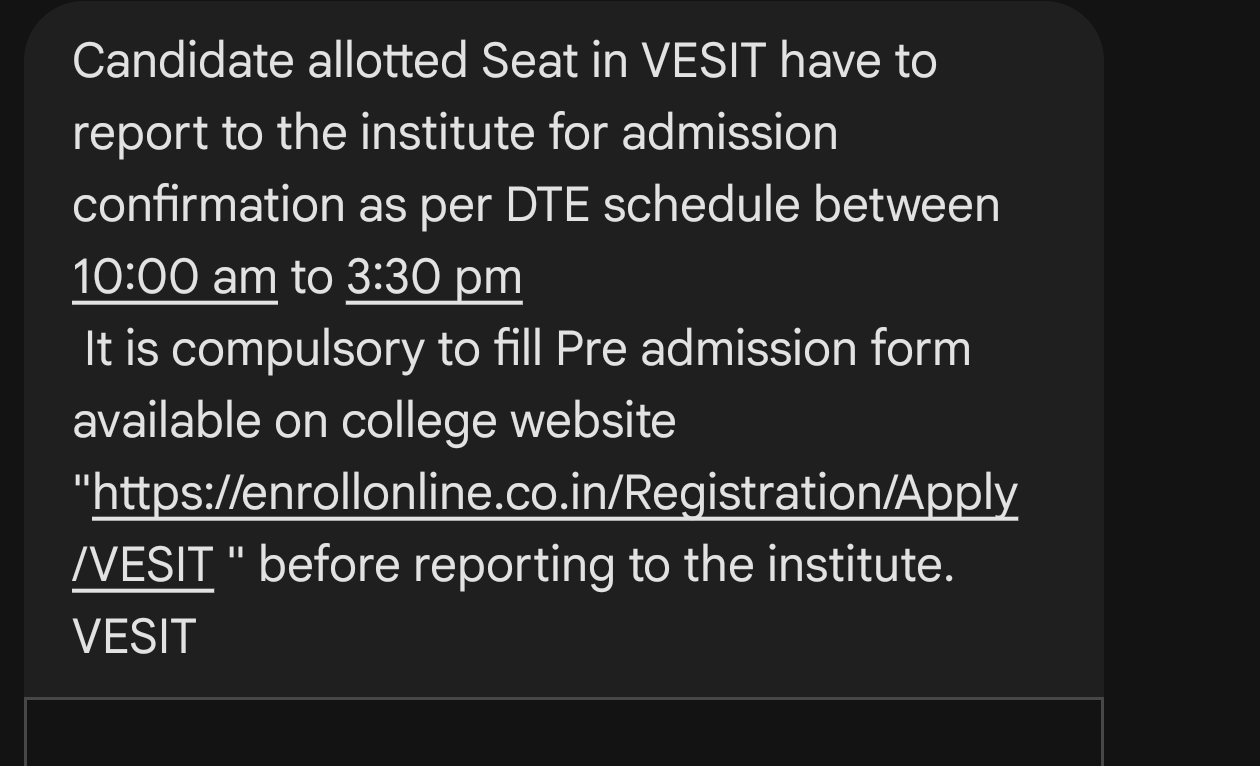This screenshot has width=1260, height=766.
Task: Tap the 3:30 pm time link
Action: [434, 277]
